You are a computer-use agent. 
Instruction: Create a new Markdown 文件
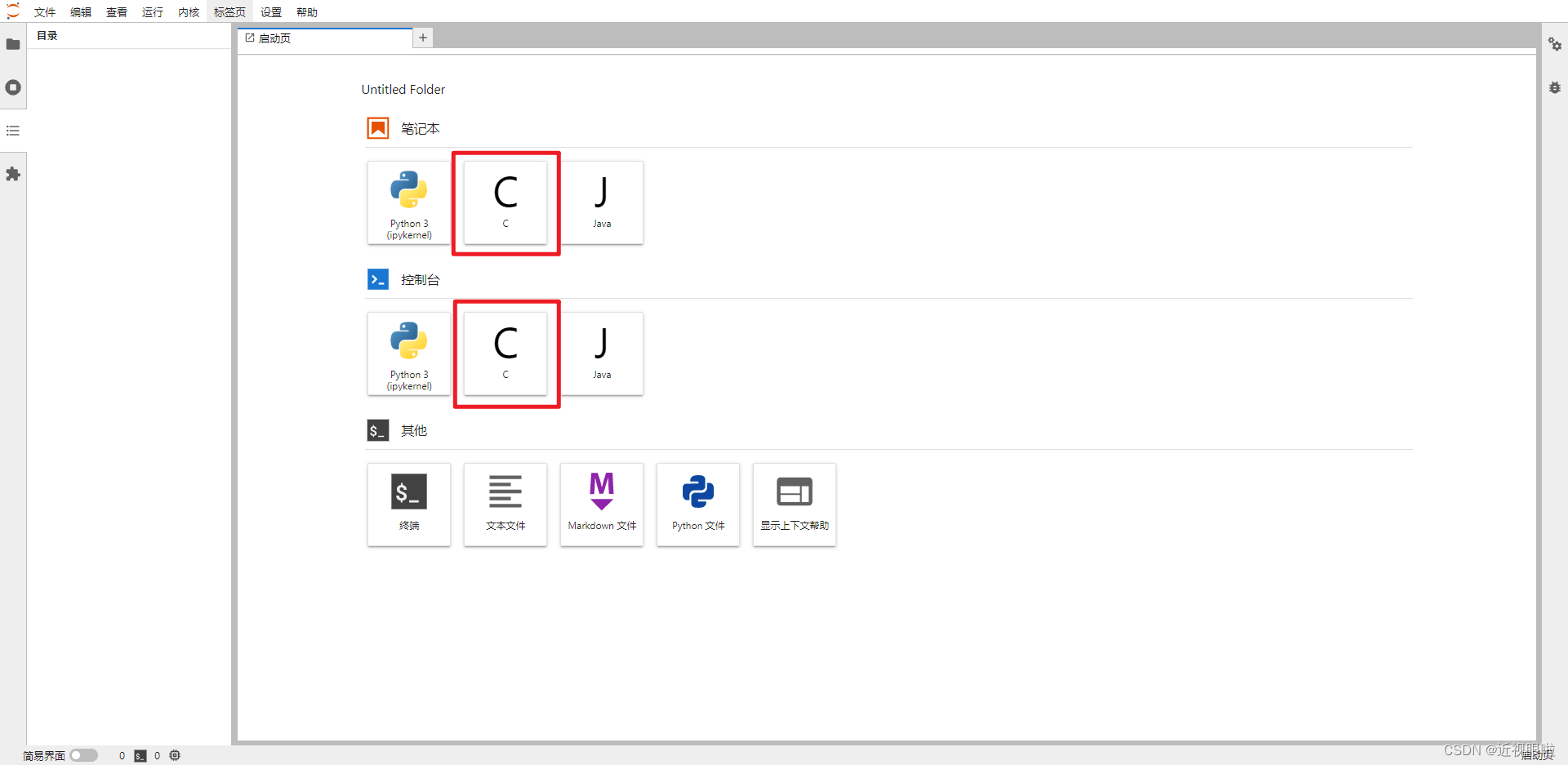602,505
